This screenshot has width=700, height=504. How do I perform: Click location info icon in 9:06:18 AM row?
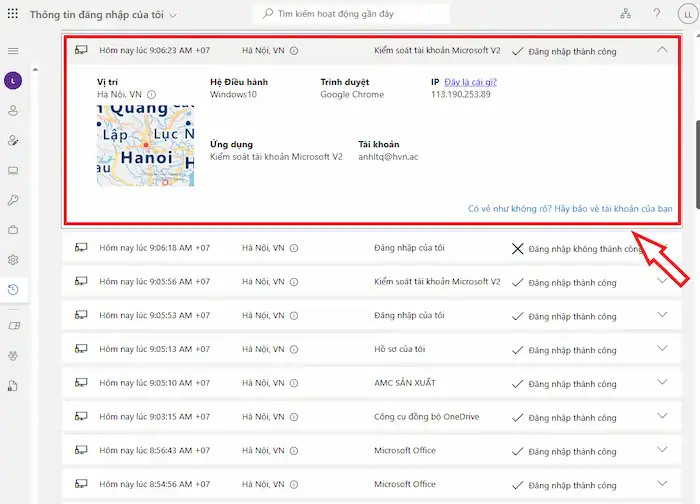tap(294, 248)
